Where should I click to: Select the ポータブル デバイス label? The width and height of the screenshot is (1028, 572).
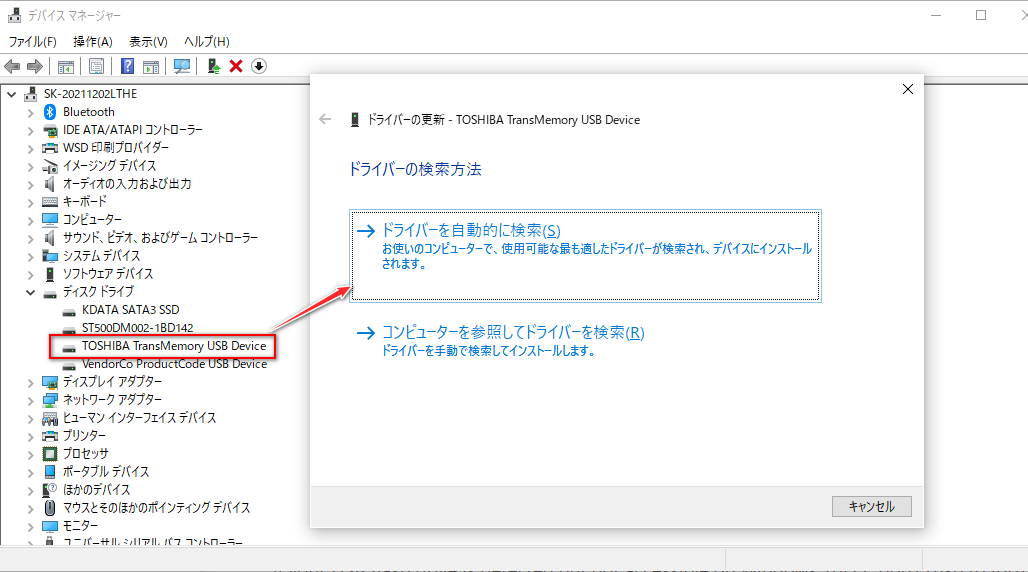click(x=106, y=472)
